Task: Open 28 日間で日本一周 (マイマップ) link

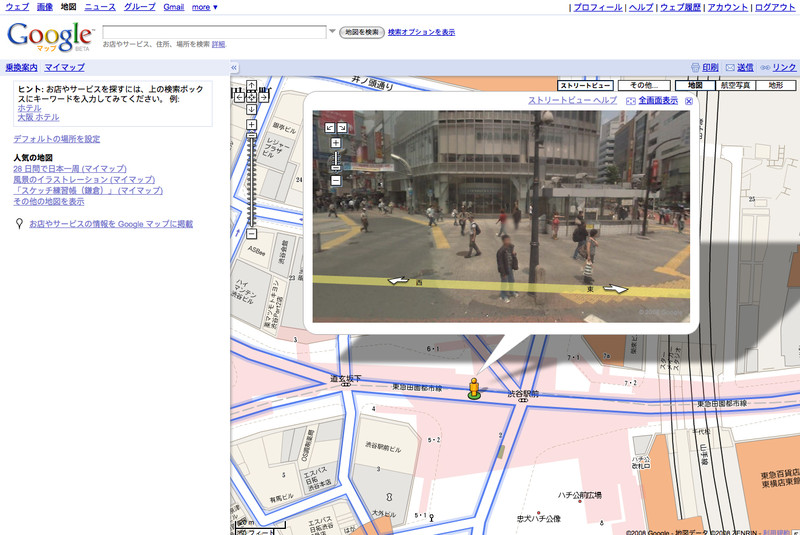Action: (x=70, y=168)
